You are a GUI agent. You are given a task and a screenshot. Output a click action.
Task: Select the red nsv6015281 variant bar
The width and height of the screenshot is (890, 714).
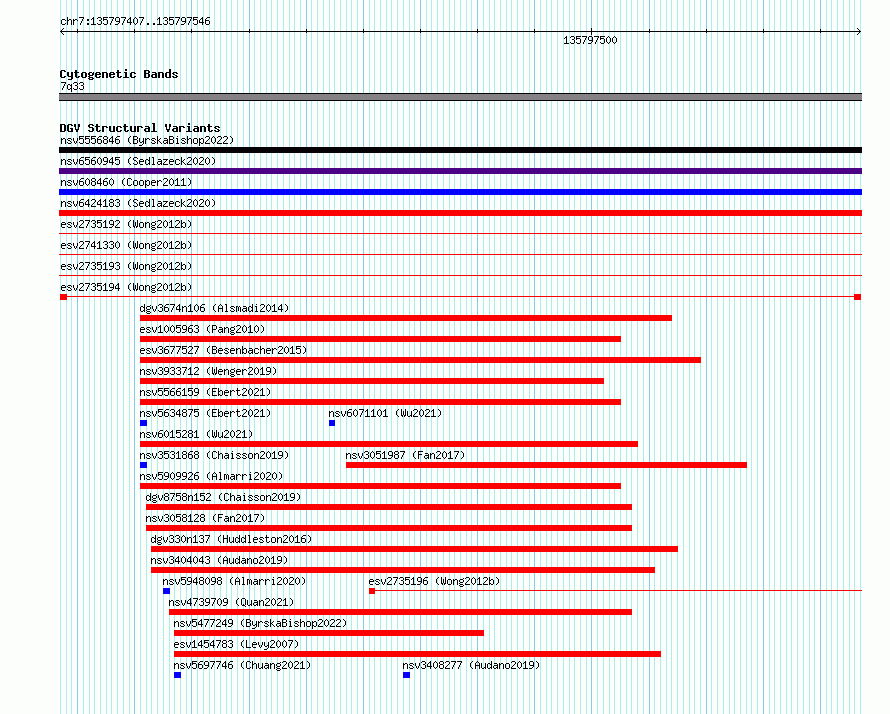(389, 444)
